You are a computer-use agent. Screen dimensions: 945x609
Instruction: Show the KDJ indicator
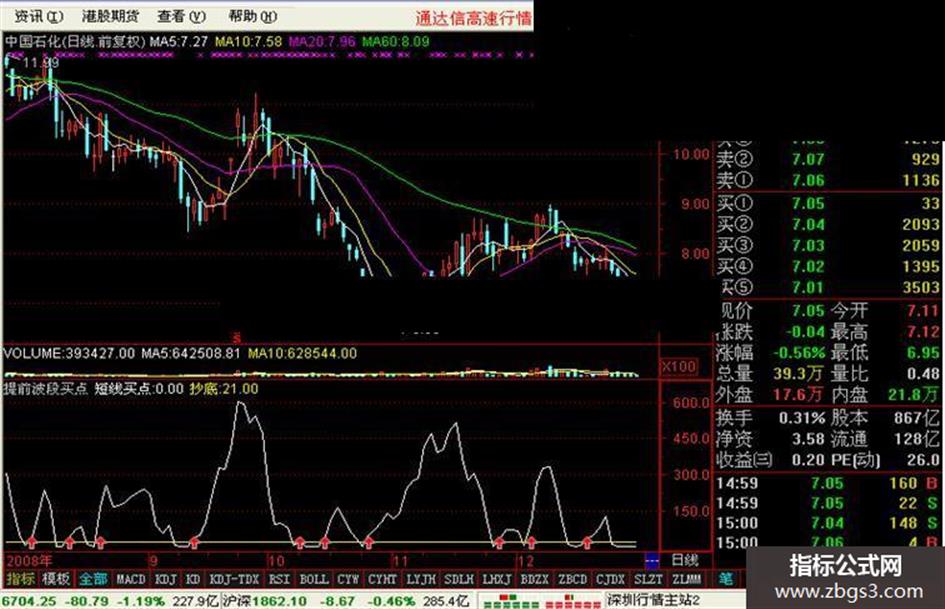(x=165, y=579)
